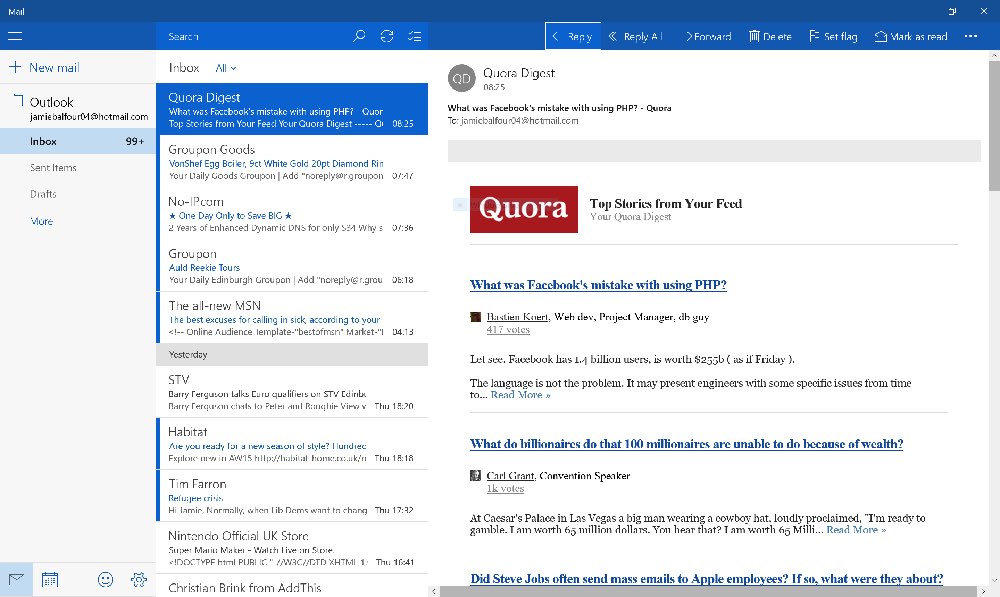The width and height of the screenshot is (1000, 597).
Task: Enable selection mode in the message list
Action: 415,36
